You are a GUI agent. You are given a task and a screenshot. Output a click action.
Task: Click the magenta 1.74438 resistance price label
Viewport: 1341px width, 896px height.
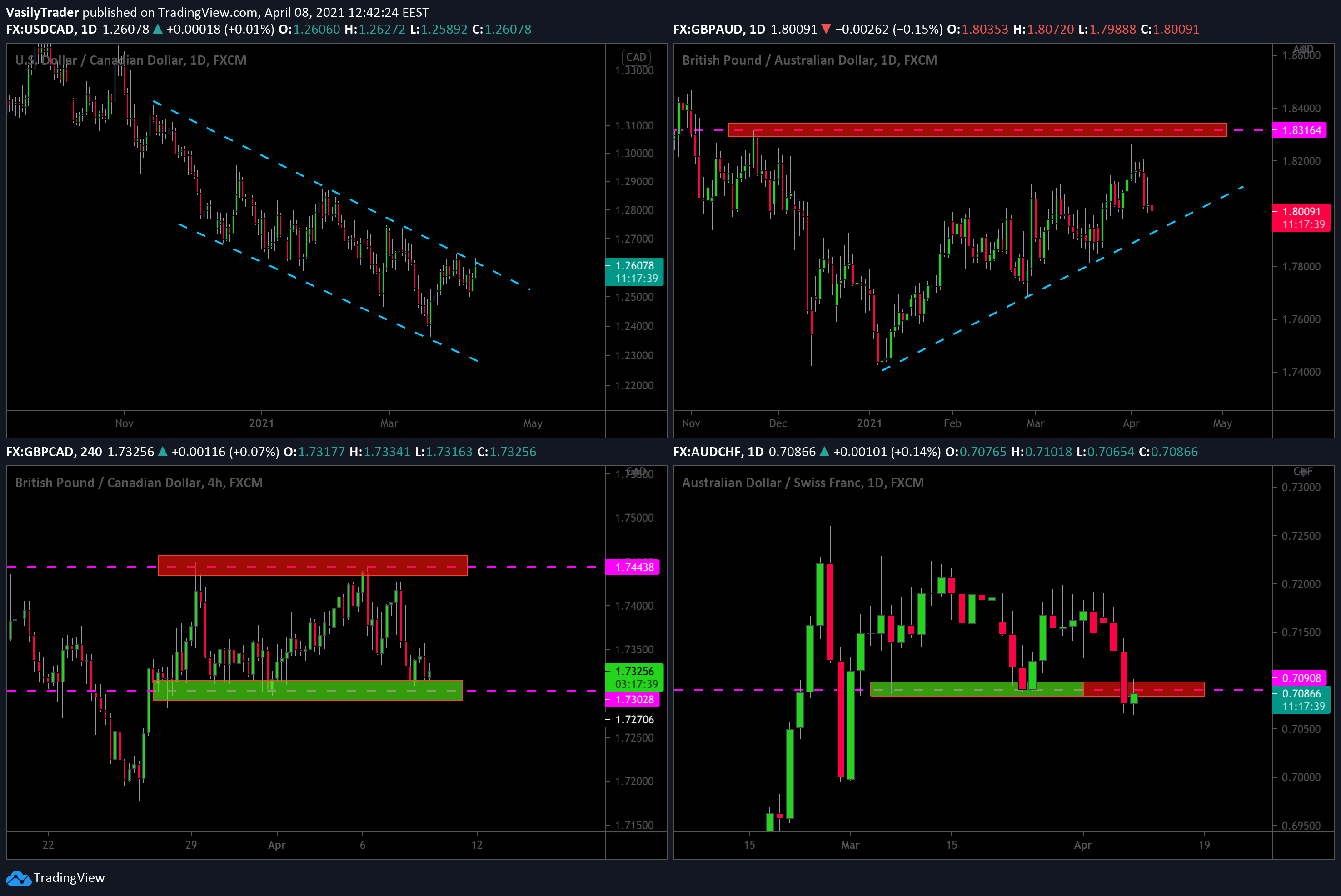pos(633,567)
